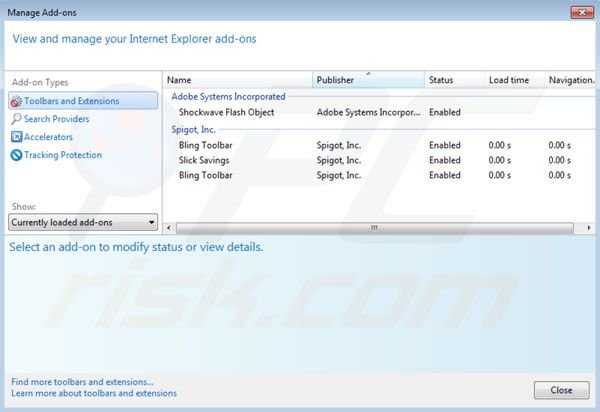Click the Tracking Protection icon
600x412 pixels.
pos(16,155)
